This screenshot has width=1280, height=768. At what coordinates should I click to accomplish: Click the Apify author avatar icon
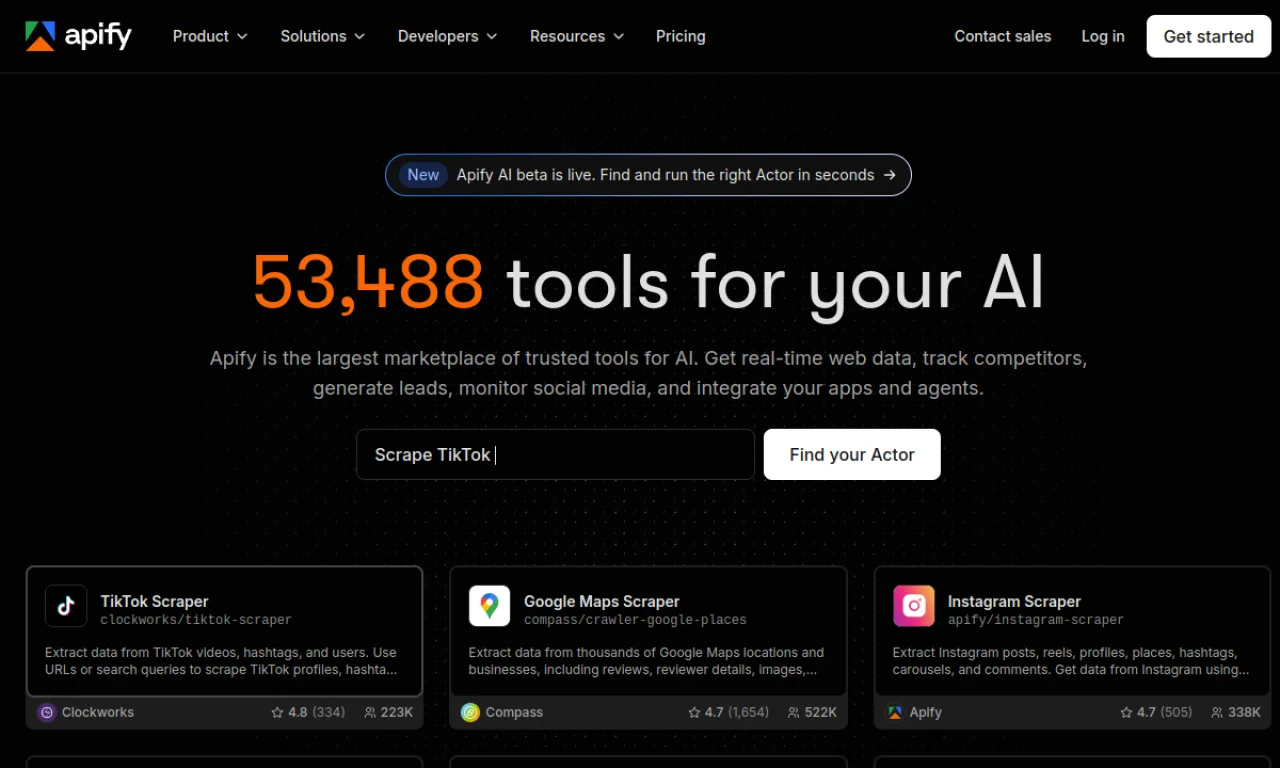pyautogui.click(x=895, y=712)
